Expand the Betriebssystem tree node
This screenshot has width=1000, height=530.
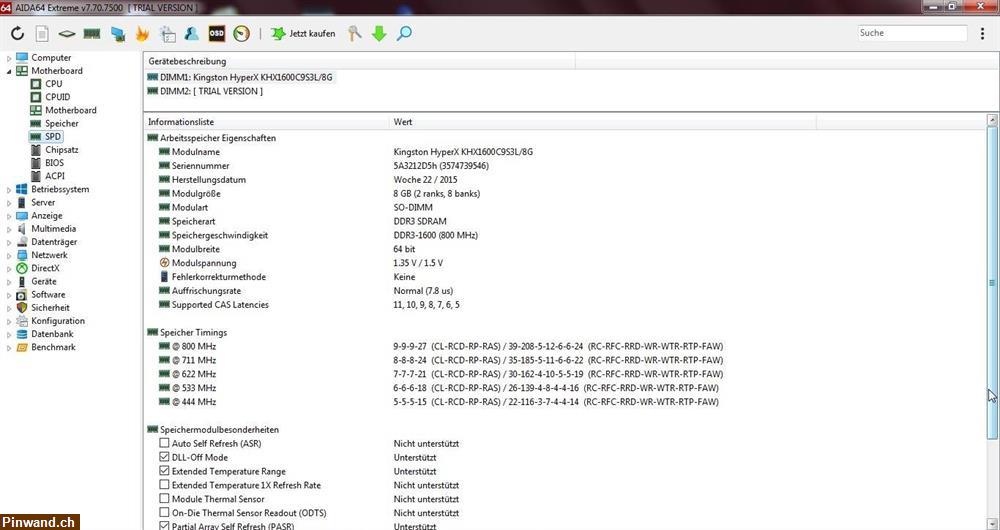(x=9, y=189)
